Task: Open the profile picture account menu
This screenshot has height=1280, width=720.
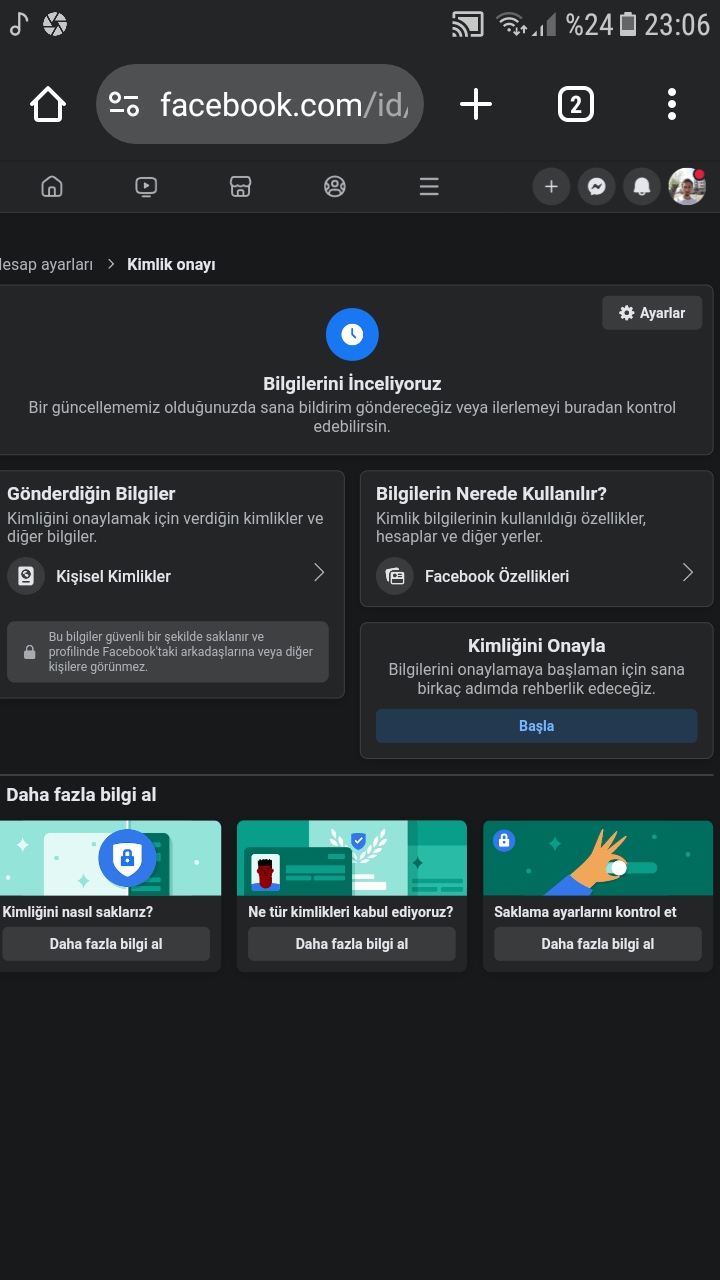Action: (x=687, y=186)
